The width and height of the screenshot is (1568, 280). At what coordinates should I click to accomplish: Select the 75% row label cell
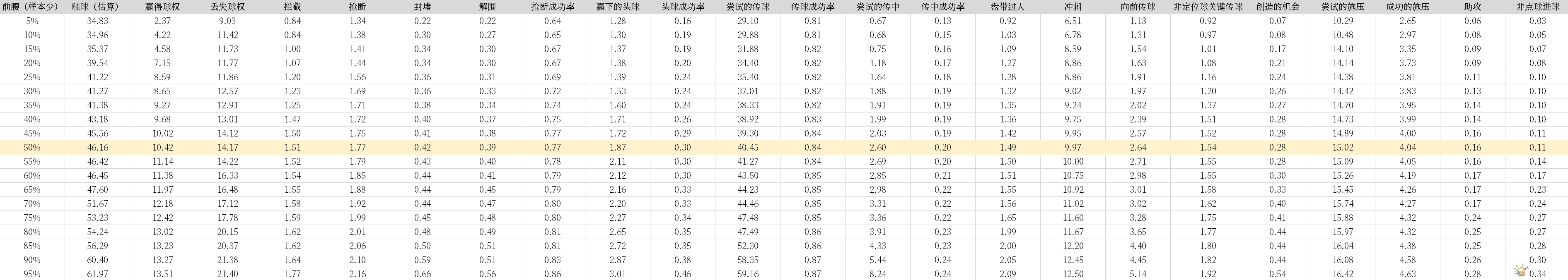point(31,218)
